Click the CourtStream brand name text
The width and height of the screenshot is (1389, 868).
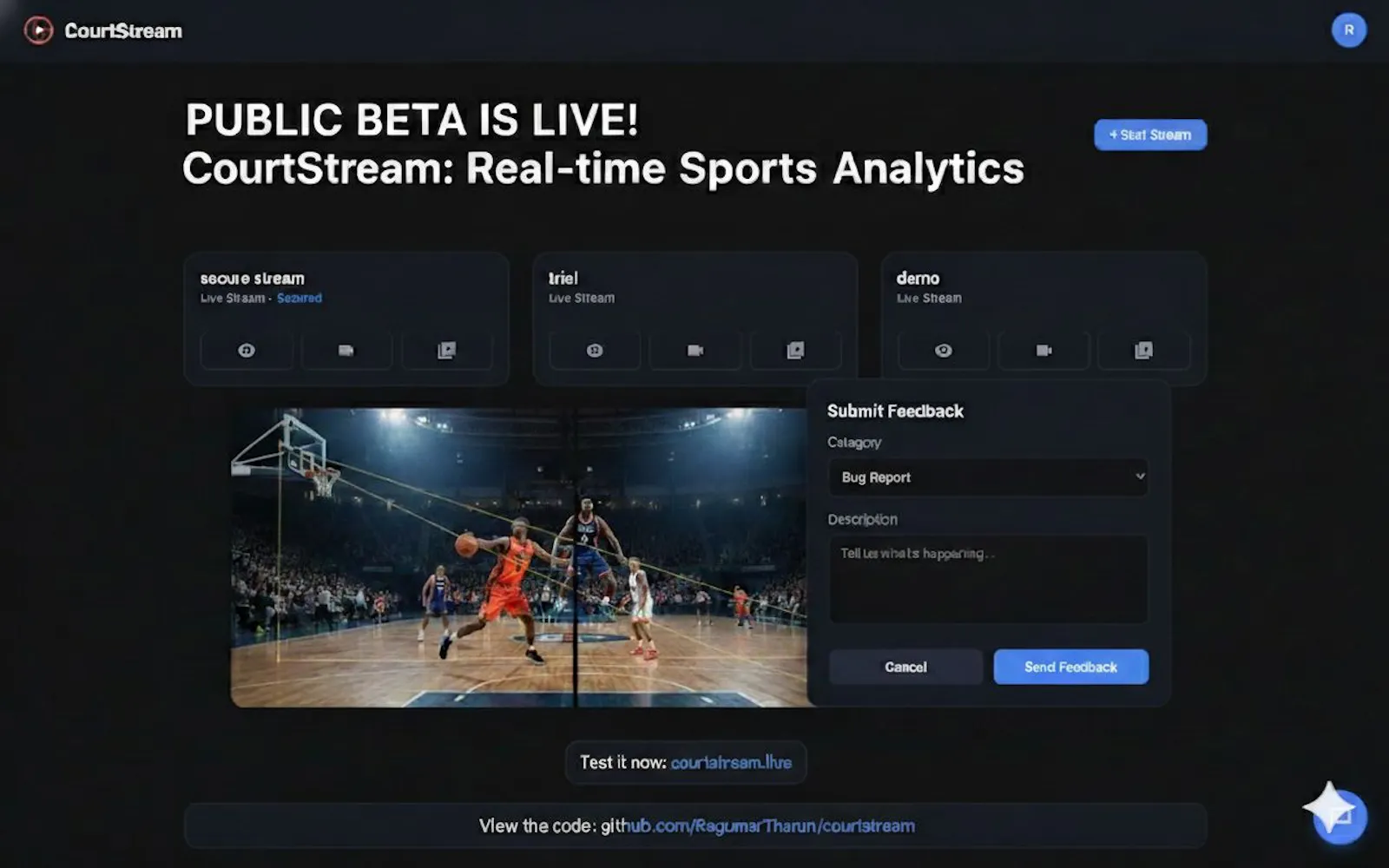123,31
